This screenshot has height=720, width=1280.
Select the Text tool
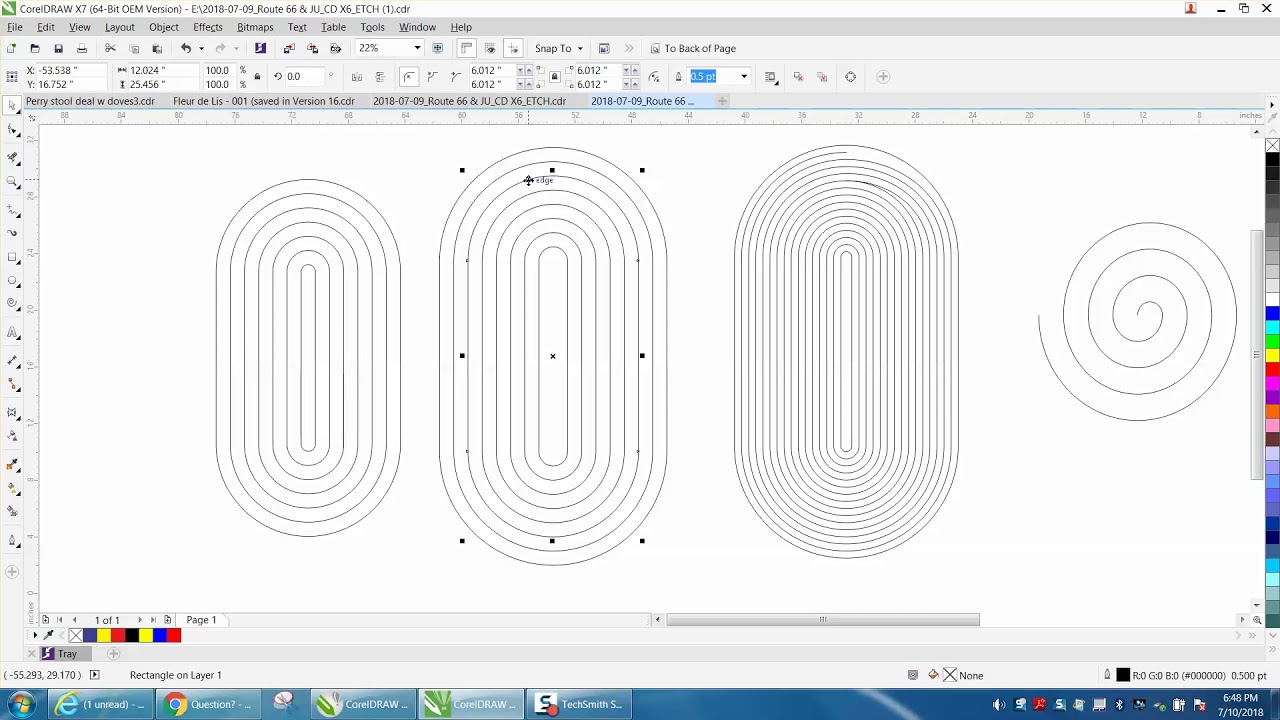[12, 332]
